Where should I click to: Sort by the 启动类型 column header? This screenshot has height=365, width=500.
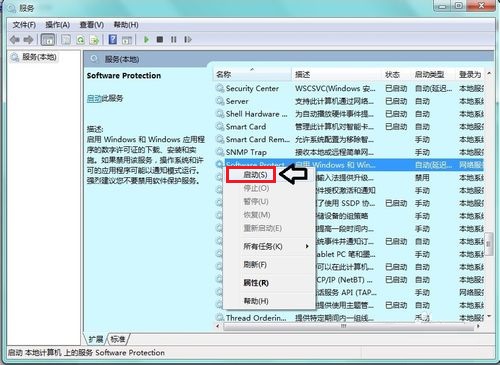click(433, 74)
